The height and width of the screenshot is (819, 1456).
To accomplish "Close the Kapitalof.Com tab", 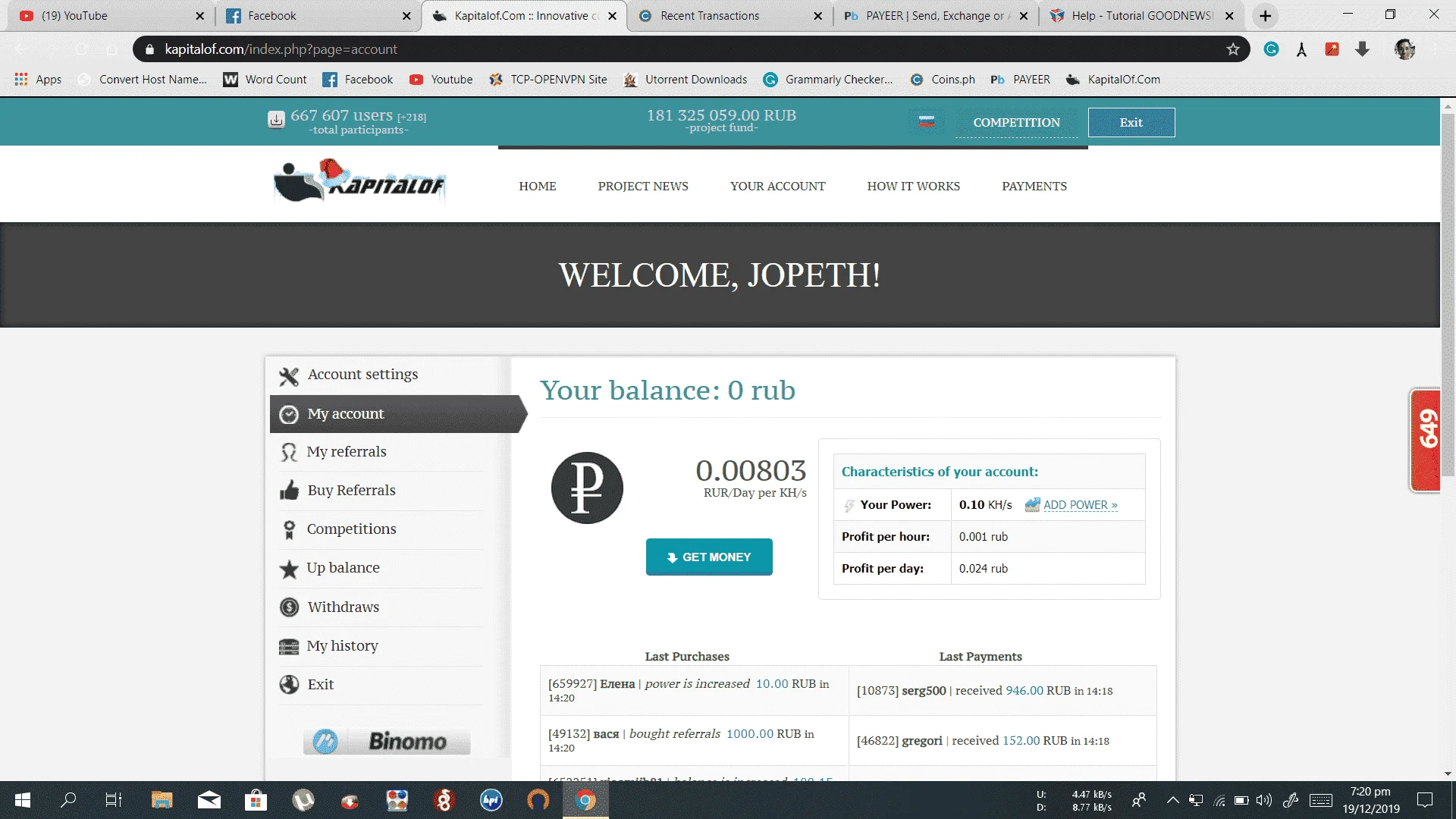I will (612, 16).
